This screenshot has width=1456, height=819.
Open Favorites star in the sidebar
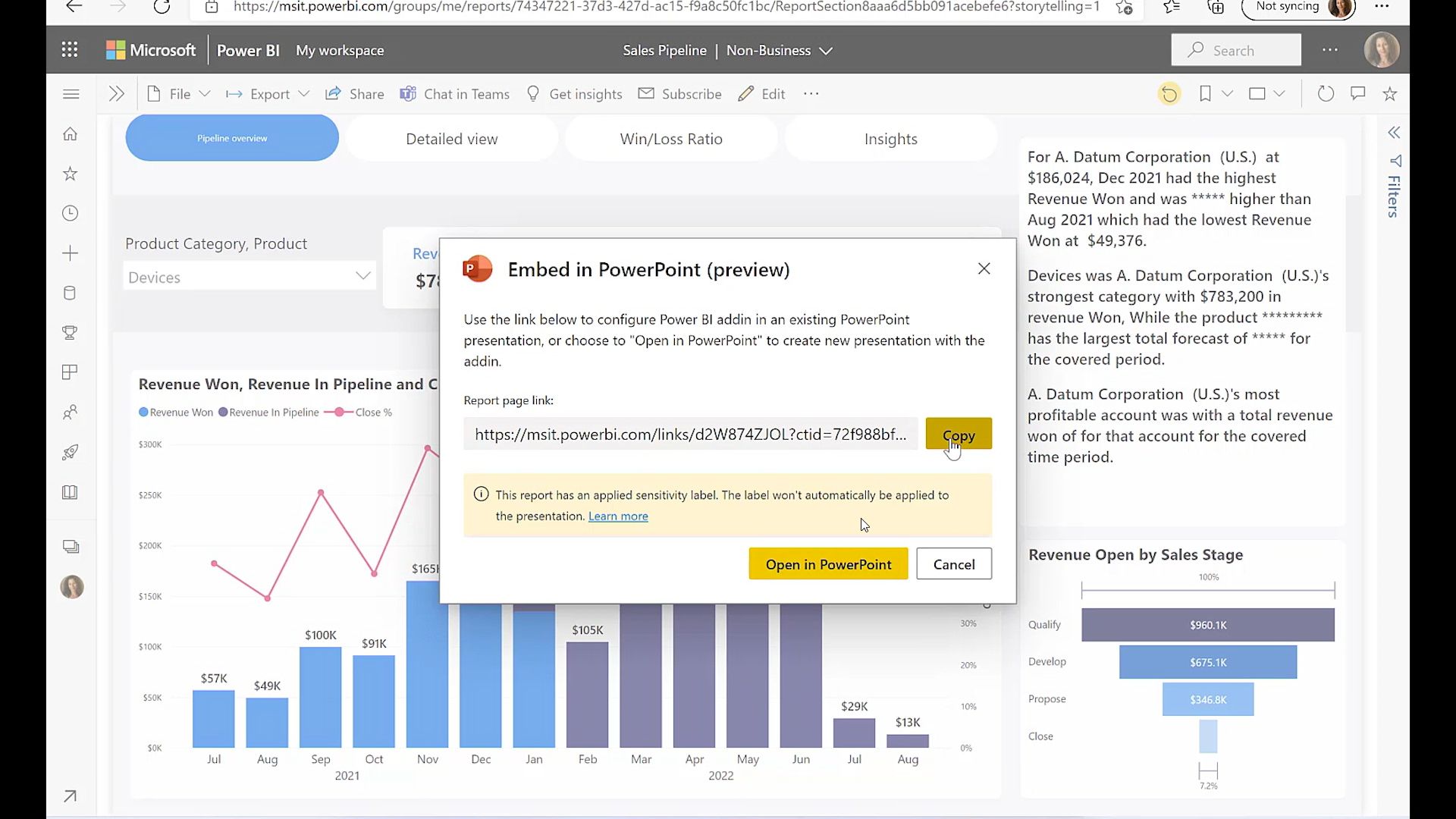click(x=70, y=174)
